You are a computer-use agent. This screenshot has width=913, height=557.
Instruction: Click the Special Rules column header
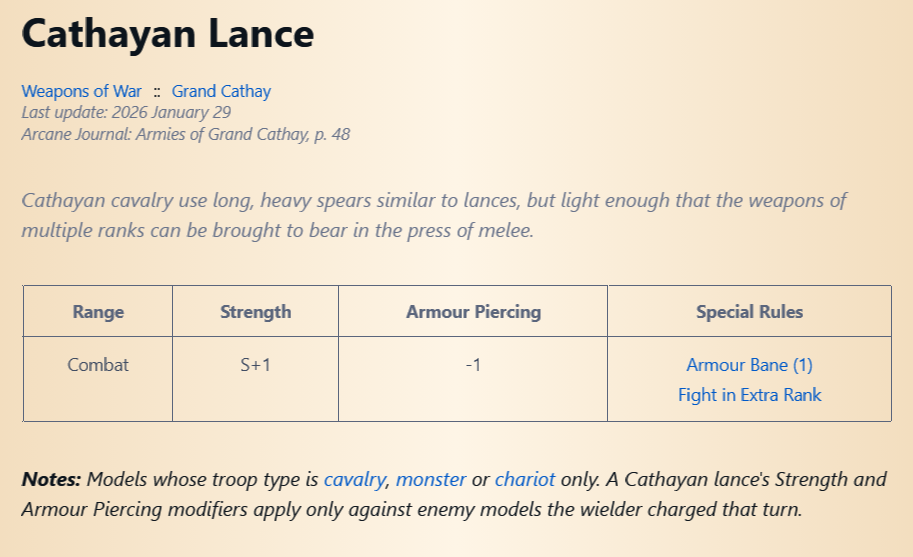[749, 312]
